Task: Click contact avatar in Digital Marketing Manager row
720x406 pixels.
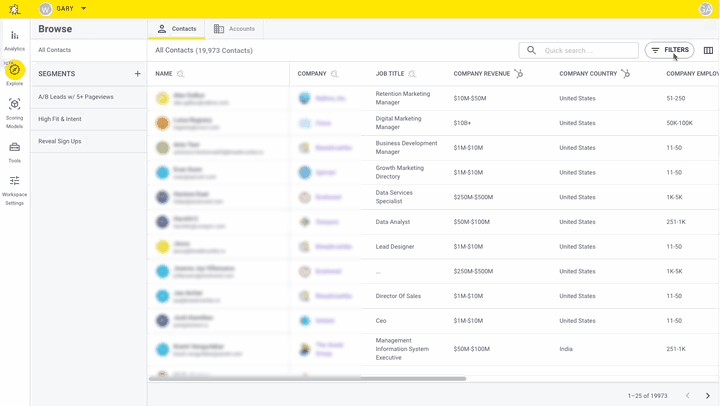Action: tap(163, 123)
